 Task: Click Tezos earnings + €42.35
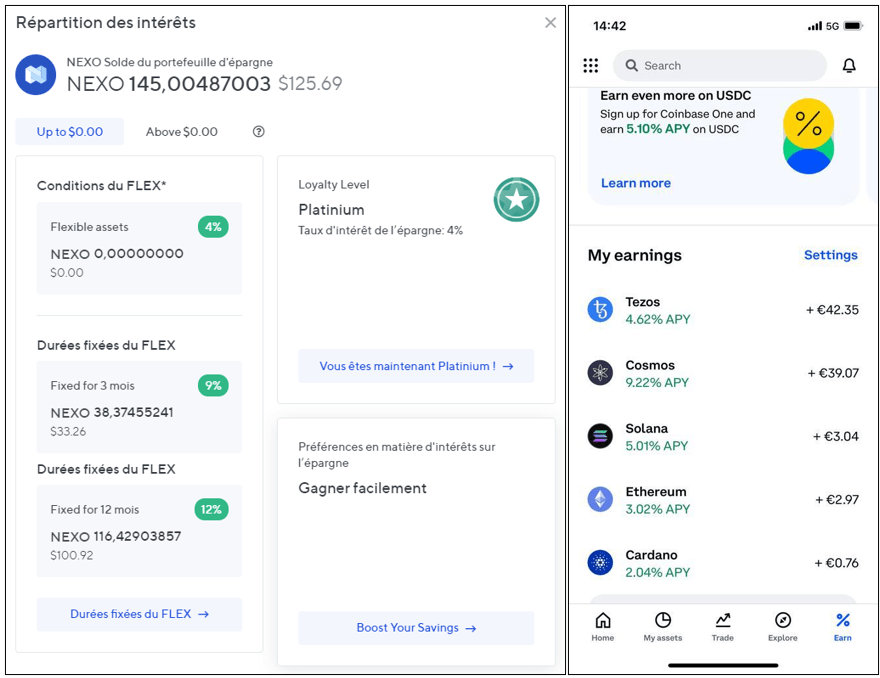(x=832, y=310)
